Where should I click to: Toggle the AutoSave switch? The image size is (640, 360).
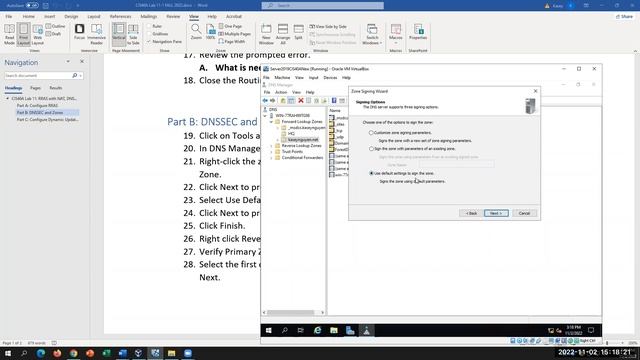32,5
